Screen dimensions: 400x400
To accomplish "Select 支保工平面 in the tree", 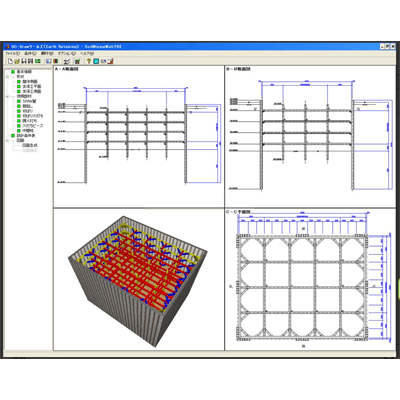I will pos(32,86).
